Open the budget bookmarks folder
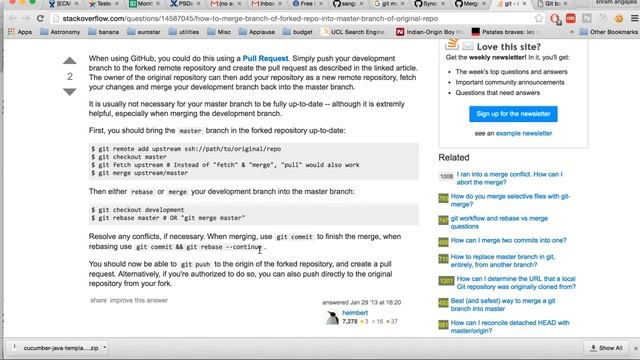The width and height of the screenshot is (640, 360). 298,32
